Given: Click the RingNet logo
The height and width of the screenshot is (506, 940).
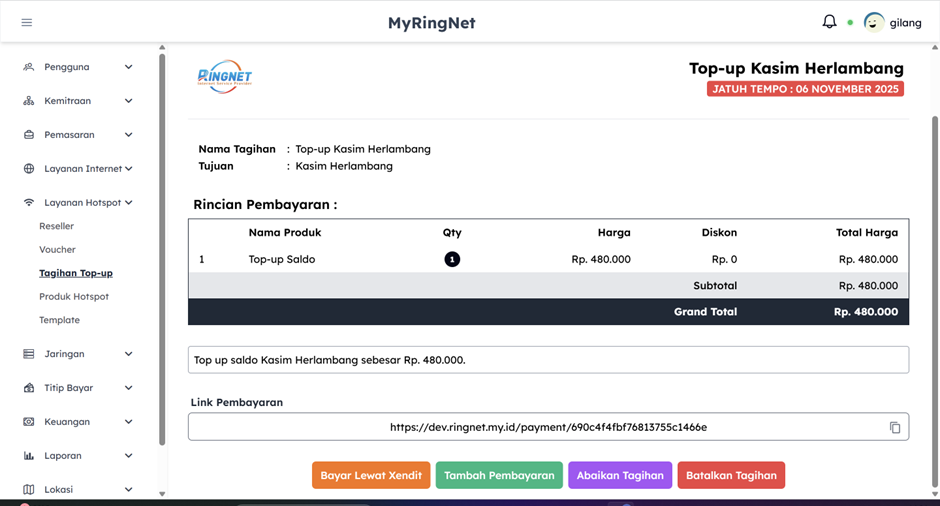Looking at the screenshot, I should pos(225,77).
